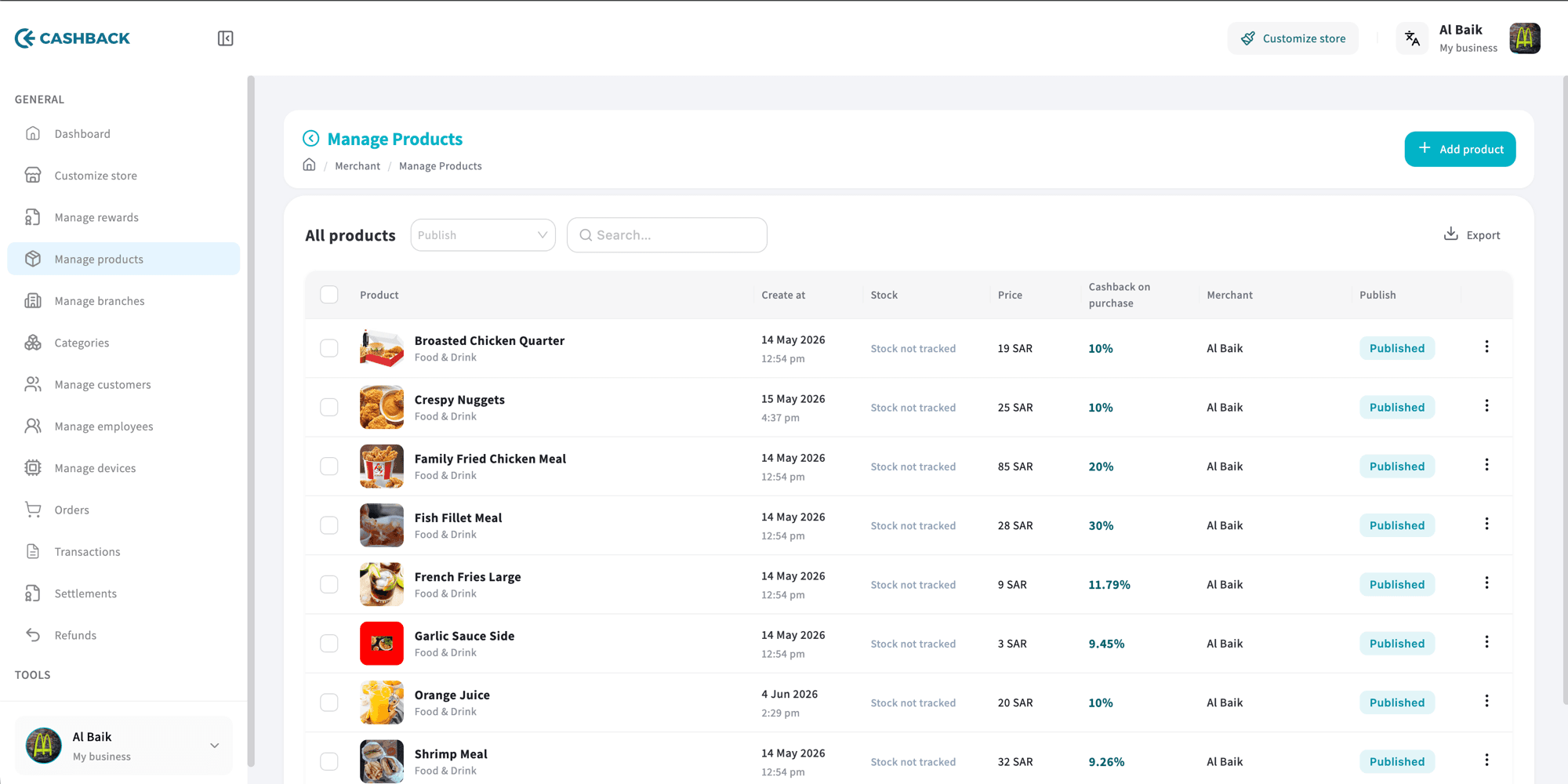The image size is (1568, 784).
Task: Click the Refunds return-arrow icon
Action: point(33,635)
